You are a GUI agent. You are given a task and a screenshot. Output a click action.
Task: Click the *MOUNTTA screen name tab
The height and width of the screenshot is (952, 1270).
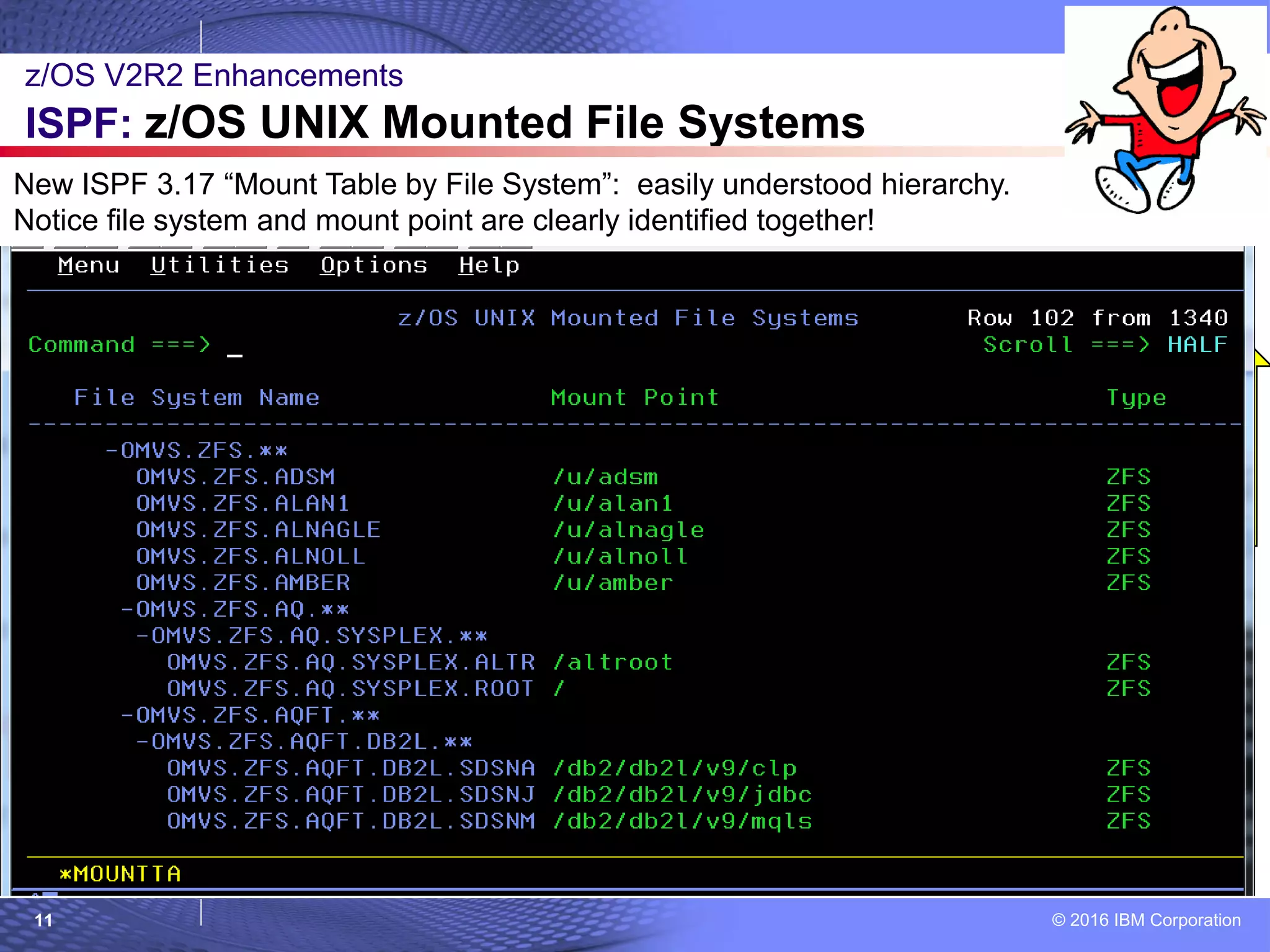click(120, 875)
